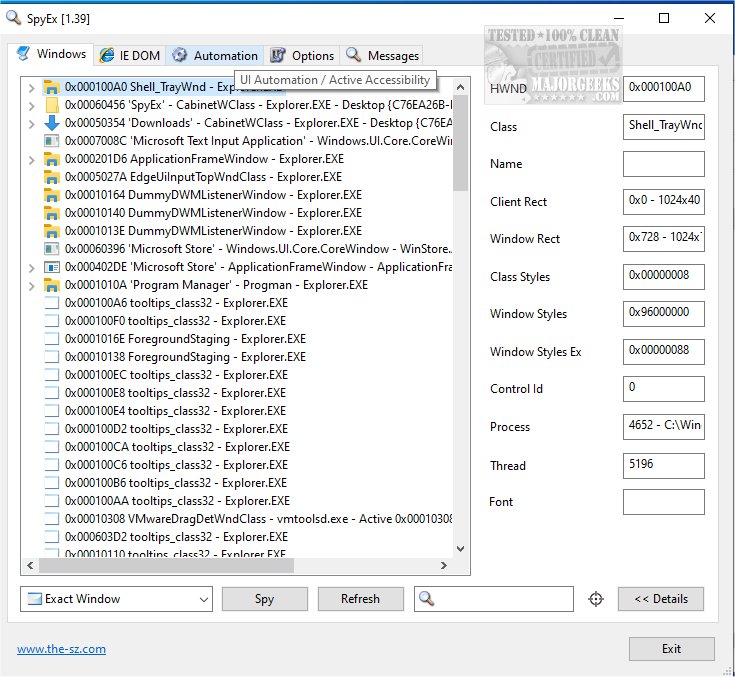This screenshot has height=677, width=735.
Task: Select 0x000603D2 tooltips_class32 row
Action: coord(176,537)
